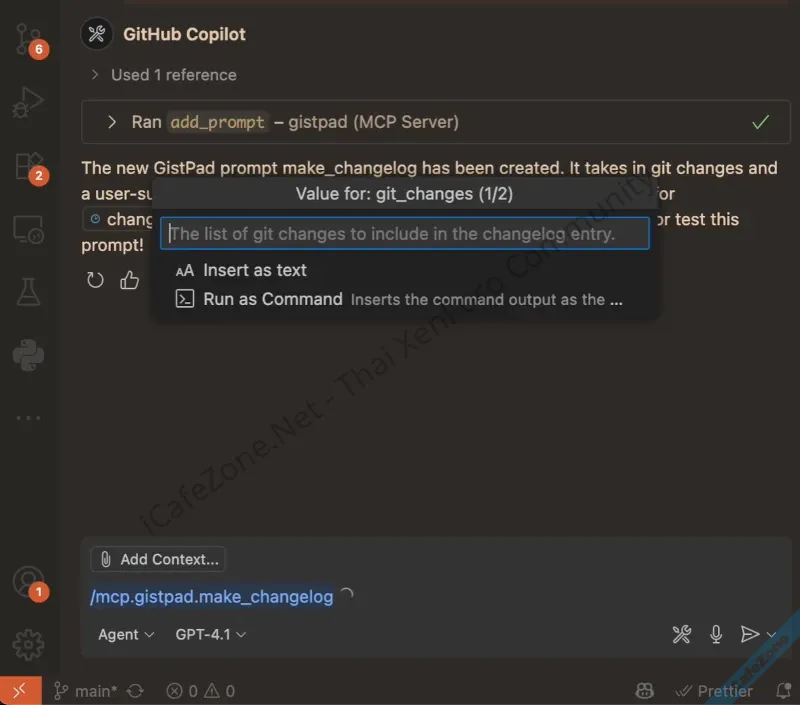This screenshot has height=705, width=800.
Task: Click the configure tools wrench icon
Action: [x=682, y=634]
